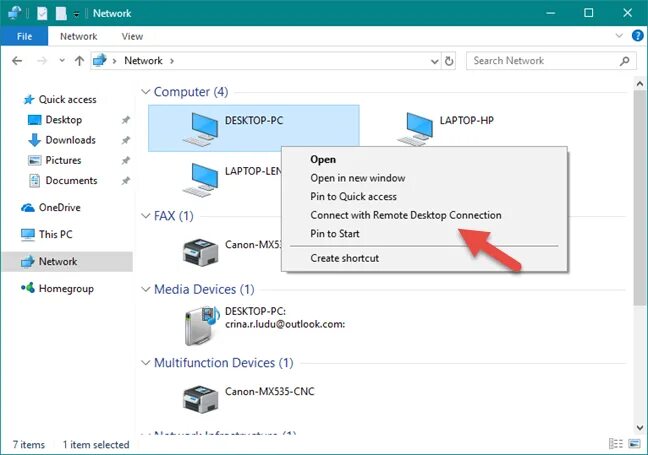This screenshot has width=648, height=455.
Task: Collapse the Media Devices (1) group
Action: tap(145, 289)
